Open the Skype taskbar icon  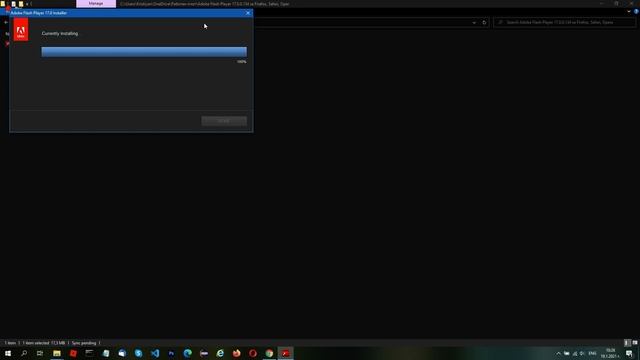pyautogui.click(x=138, y=353)
